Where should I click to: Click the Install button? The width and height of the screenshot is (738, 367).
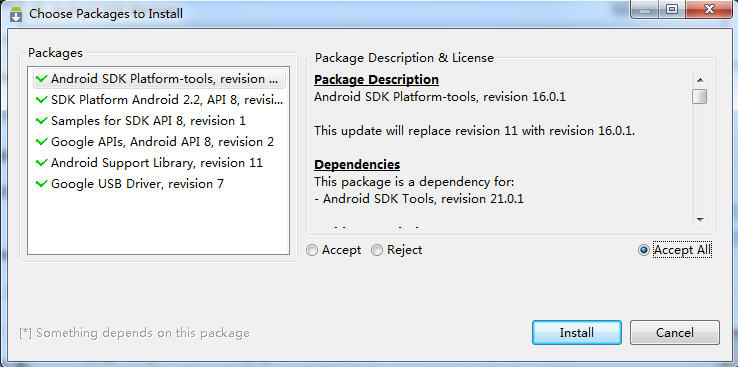click(577, 333)
